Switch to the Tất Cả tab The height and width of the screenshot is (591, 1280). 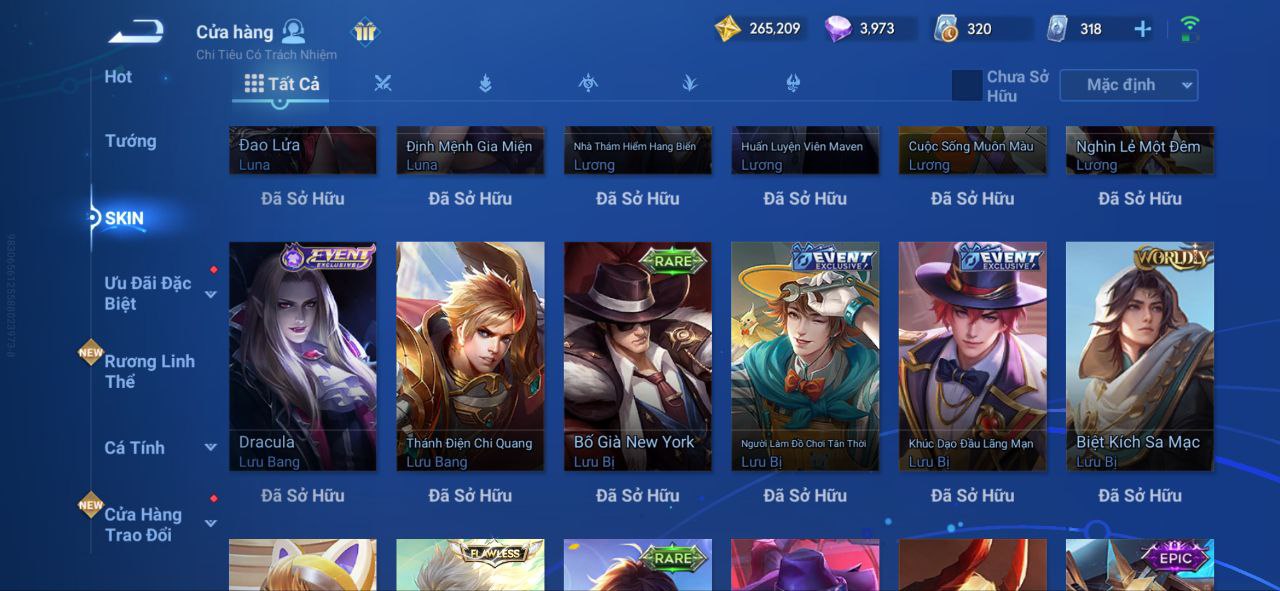click(282, 84)
